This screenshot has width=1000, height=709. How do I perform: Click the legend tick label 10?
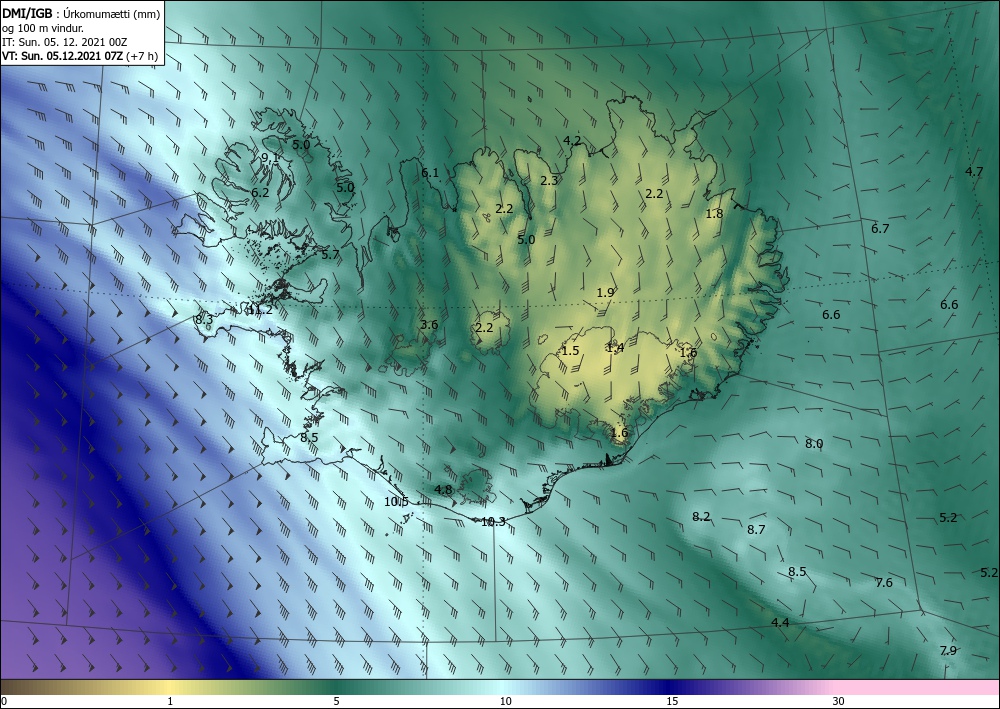(506, 701)
